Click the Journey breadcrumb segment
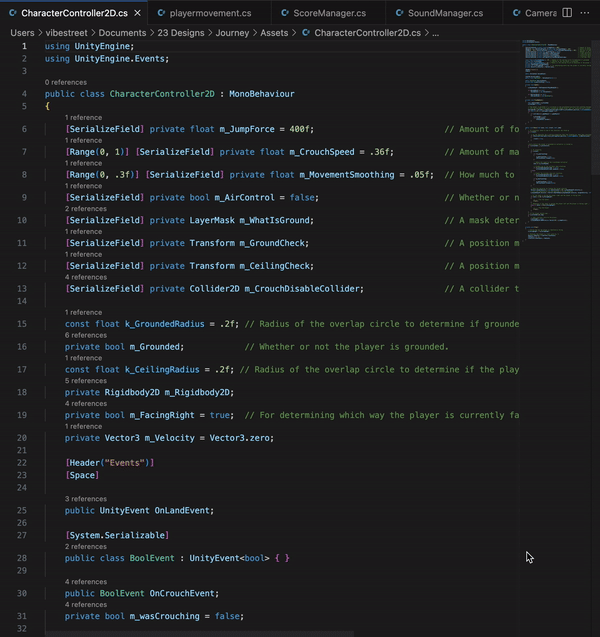 click(232, 33)
